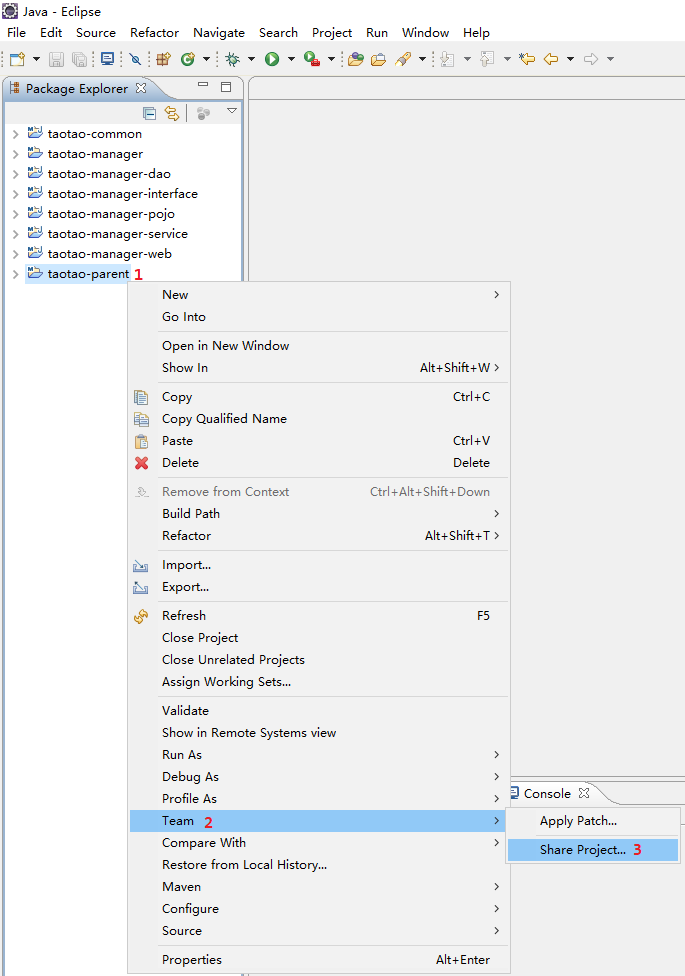
Task: Click the Open Task folder icon
Action: click(379, 59)
